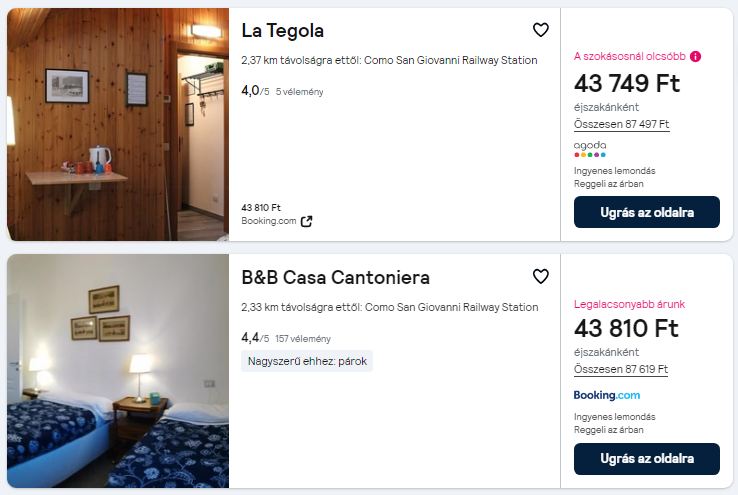Open the La Tegola room photo
This screenshot has width=738, height=495.
118,124
